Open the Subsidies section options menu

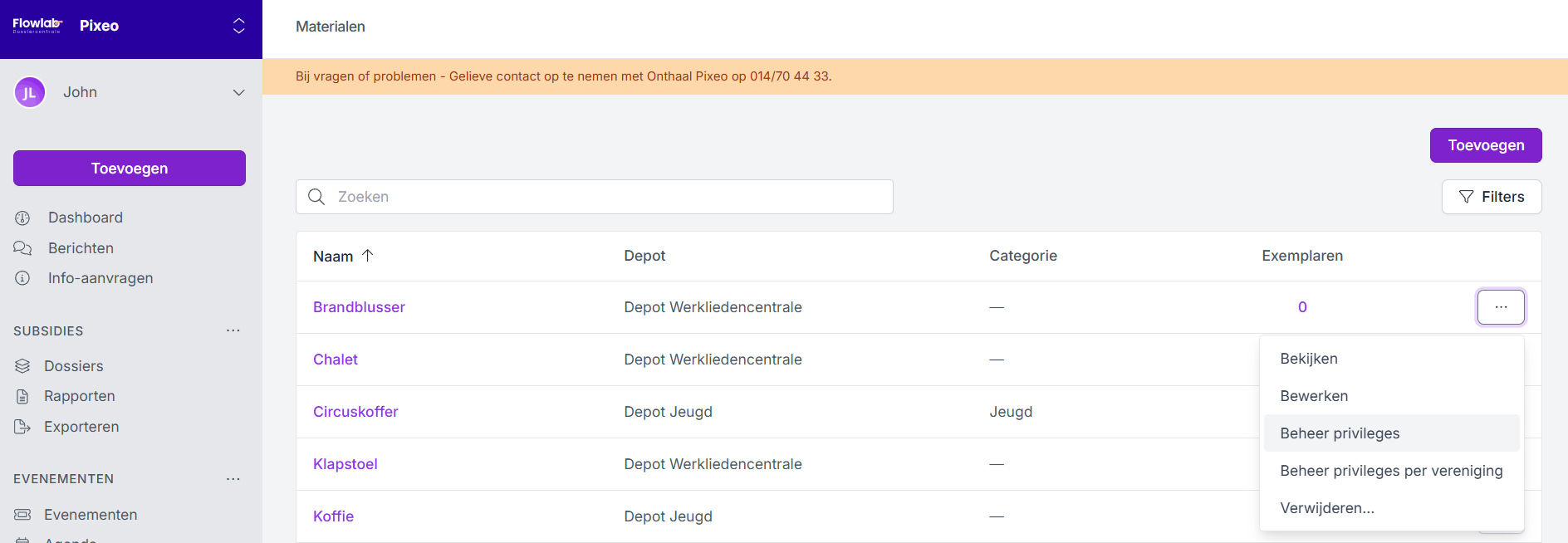[x=233, y=330]
